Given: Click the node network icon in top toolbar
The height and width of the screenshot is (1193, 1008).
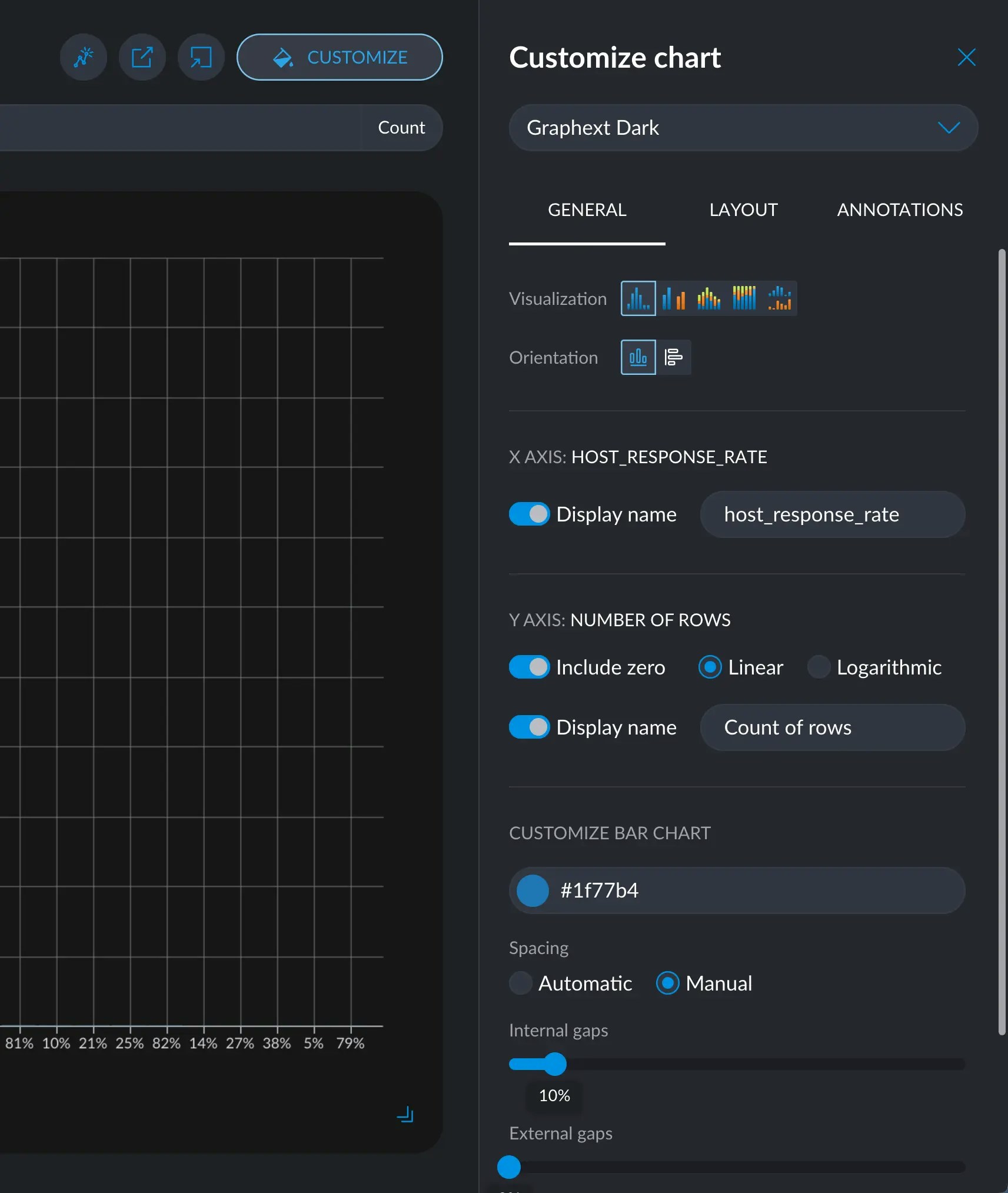Looking at the screenshot, I should click(83, 57).
